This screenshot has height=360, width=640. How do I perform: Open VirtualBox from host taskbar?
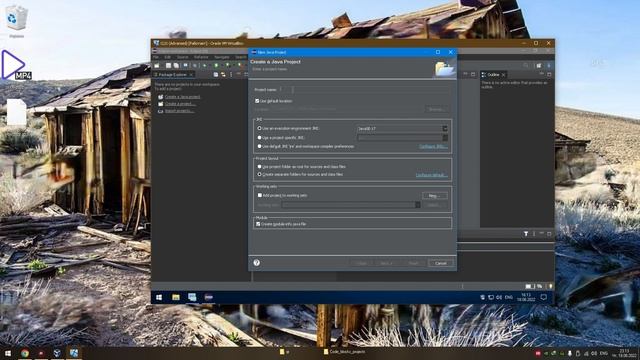57,353
